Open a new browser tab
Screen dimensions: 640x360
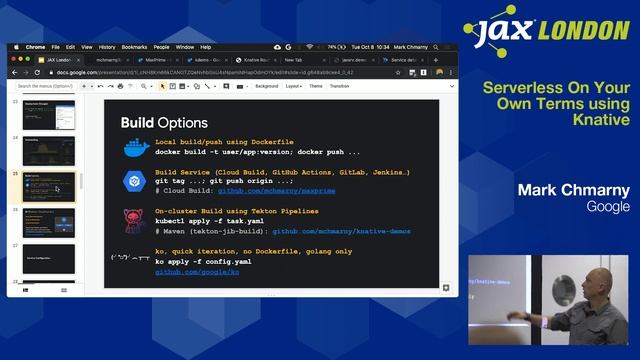pyautogui.click(x=436, y=60)
